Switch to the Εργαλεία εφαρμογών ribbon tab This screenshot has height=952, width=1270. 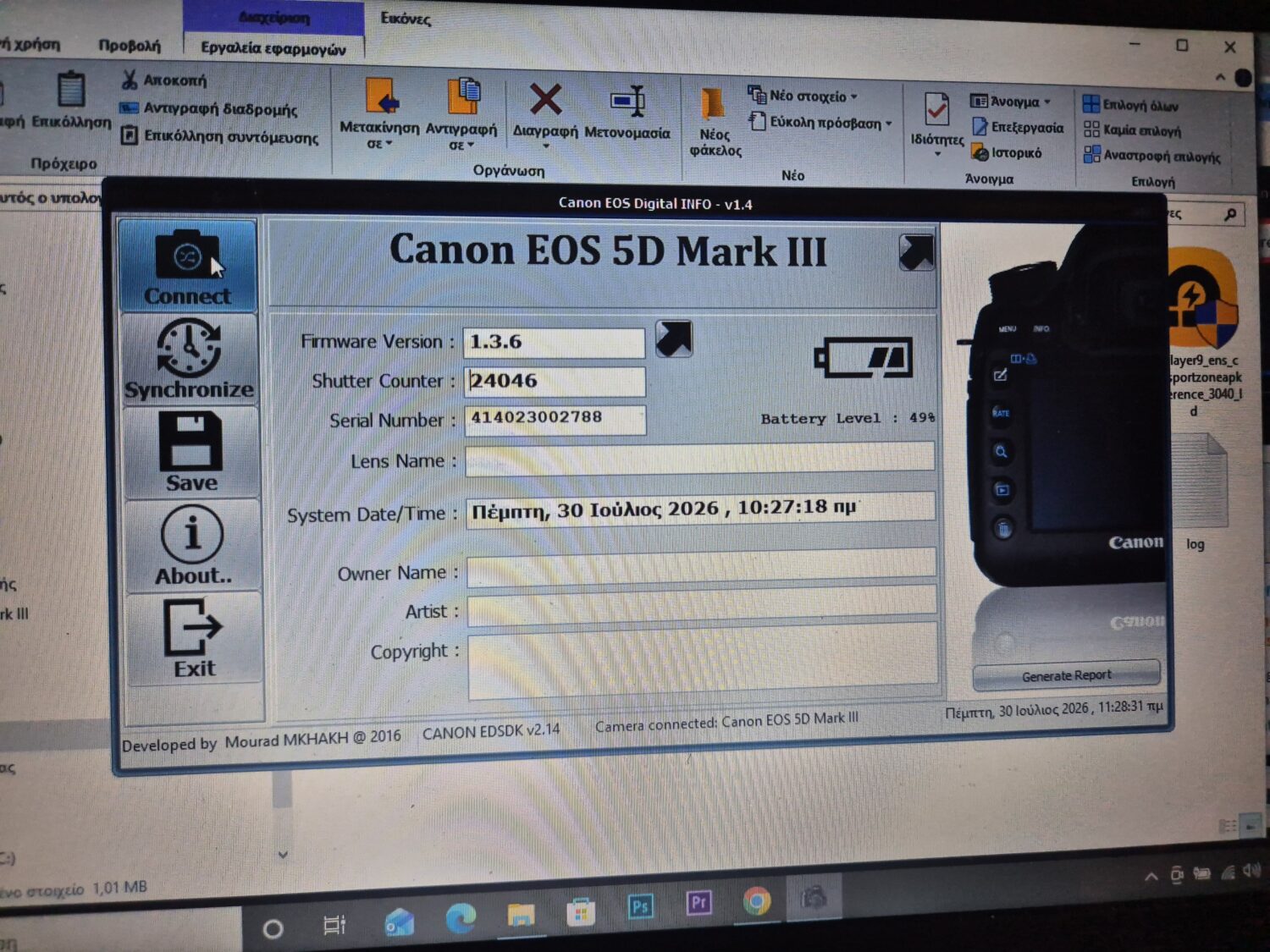[x=273, y=49]
